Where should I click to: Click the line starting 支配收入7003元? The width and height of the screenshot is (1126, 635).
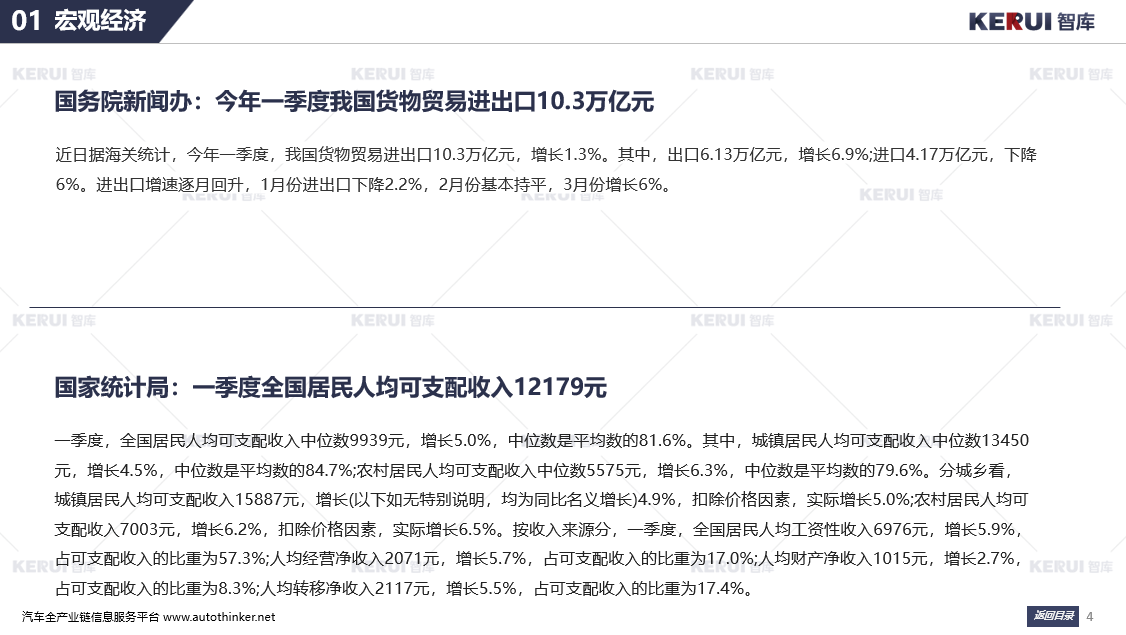[x=539, y=529]
